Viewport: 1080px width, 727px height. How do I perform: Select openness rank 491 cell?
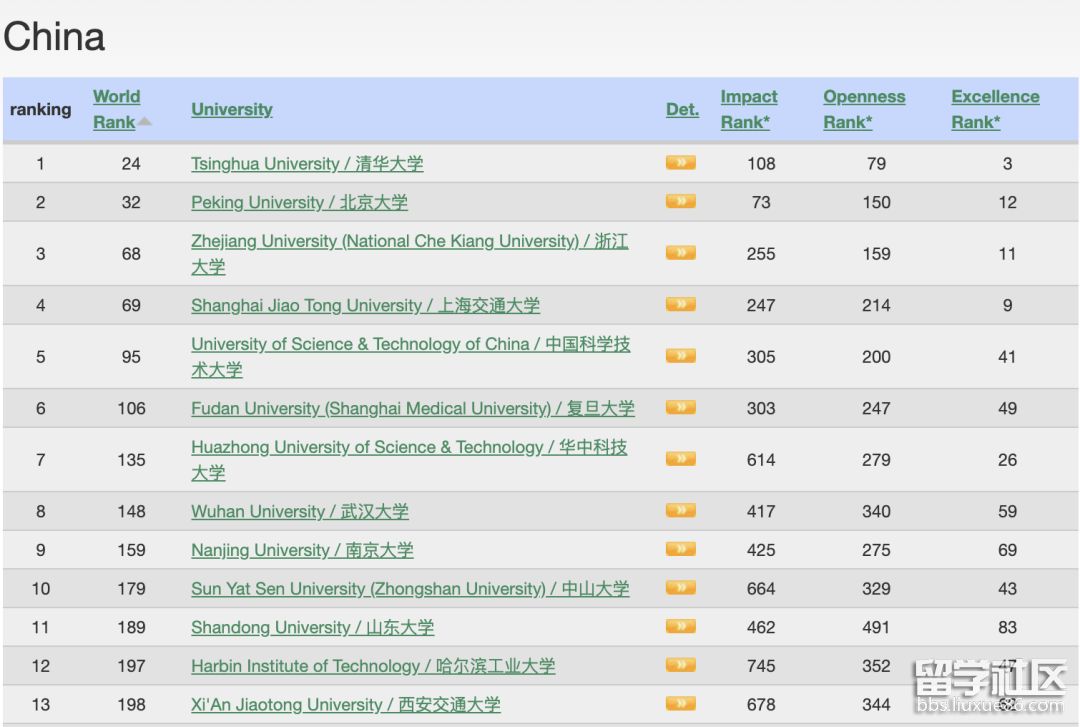click(876, 627)
